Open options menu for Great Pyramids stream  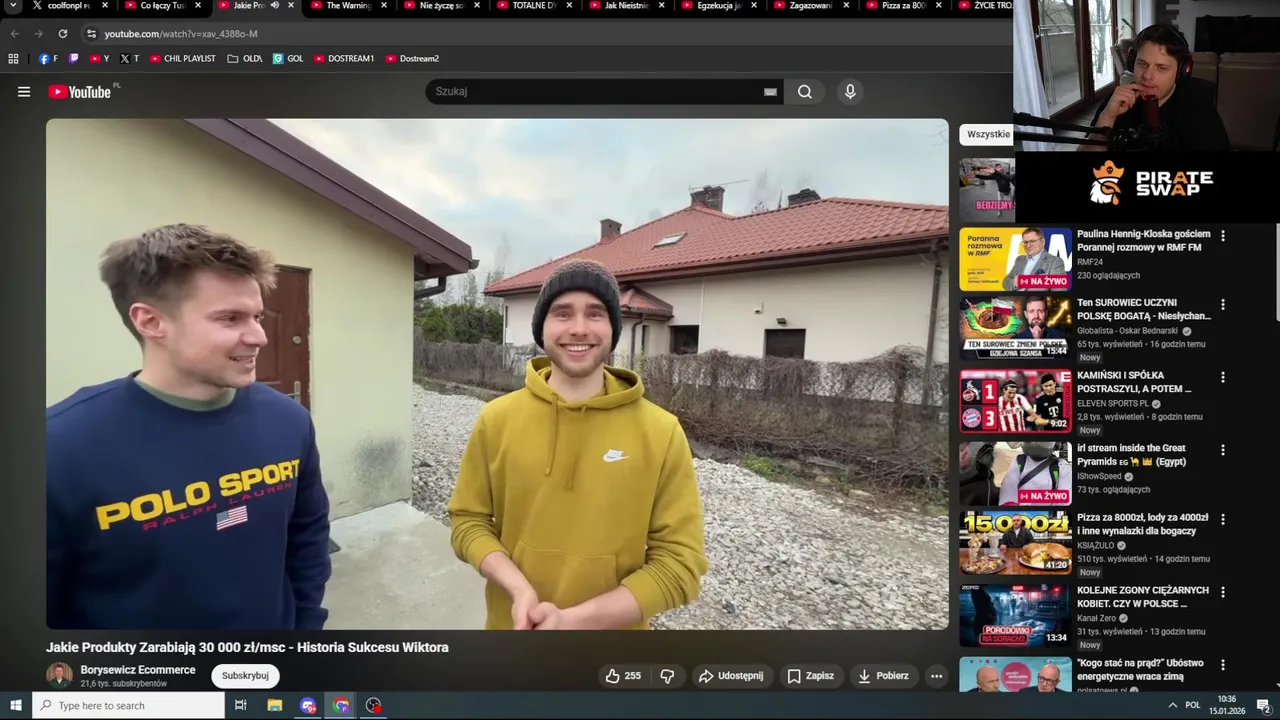pyautogui.click(x=1222, y=450)
